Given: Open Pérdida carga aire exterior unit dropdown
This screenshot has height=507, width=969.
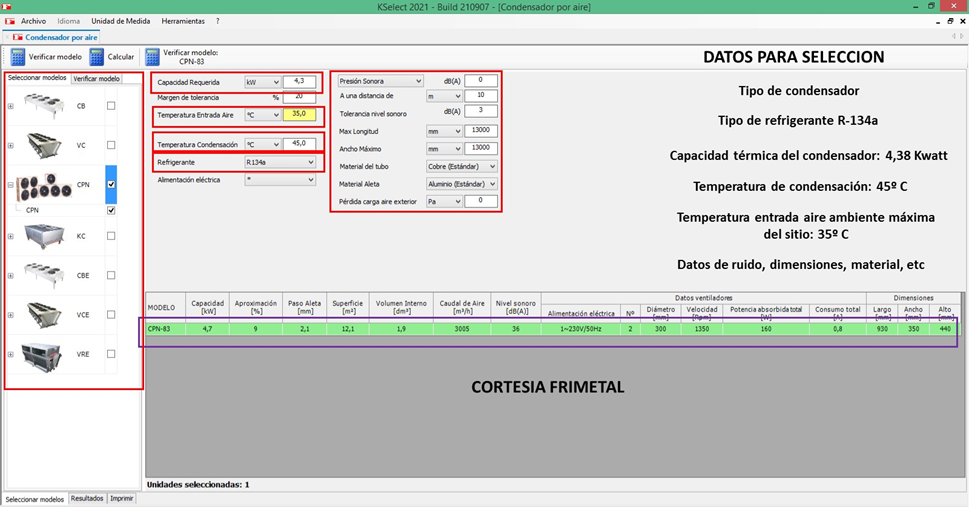Looking at the screenshot, I should tap(444, 202).
